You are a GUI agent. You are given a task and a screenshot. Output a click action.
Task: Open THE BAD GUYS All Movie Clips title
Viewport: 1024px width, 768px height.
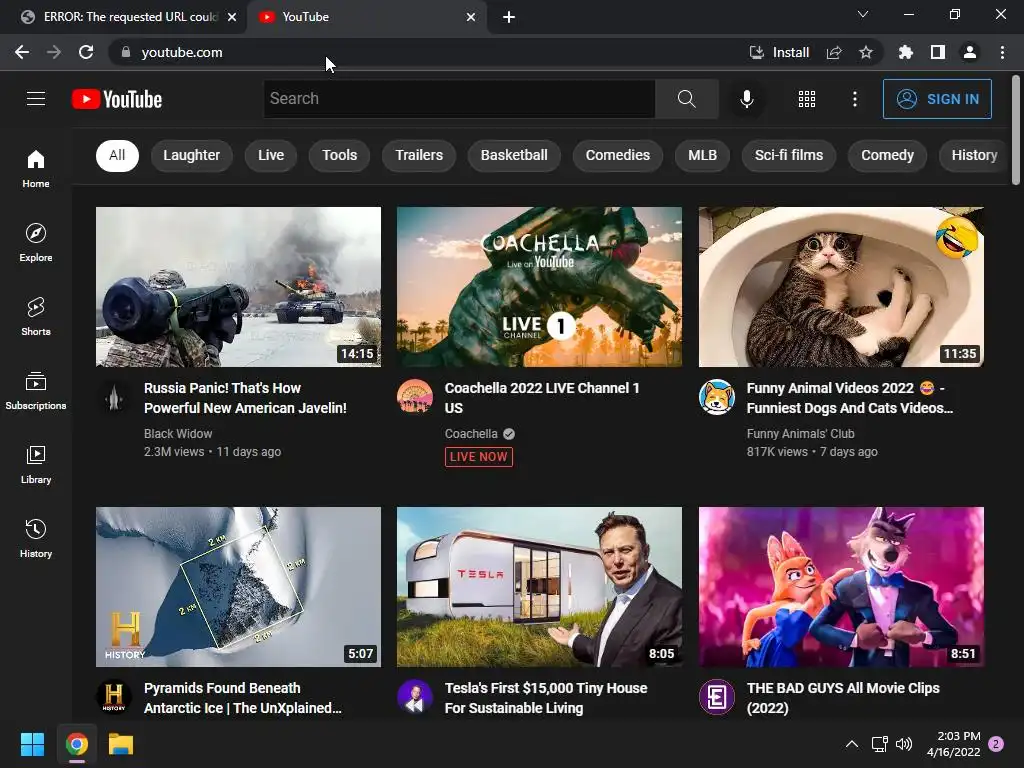point(843,697)
